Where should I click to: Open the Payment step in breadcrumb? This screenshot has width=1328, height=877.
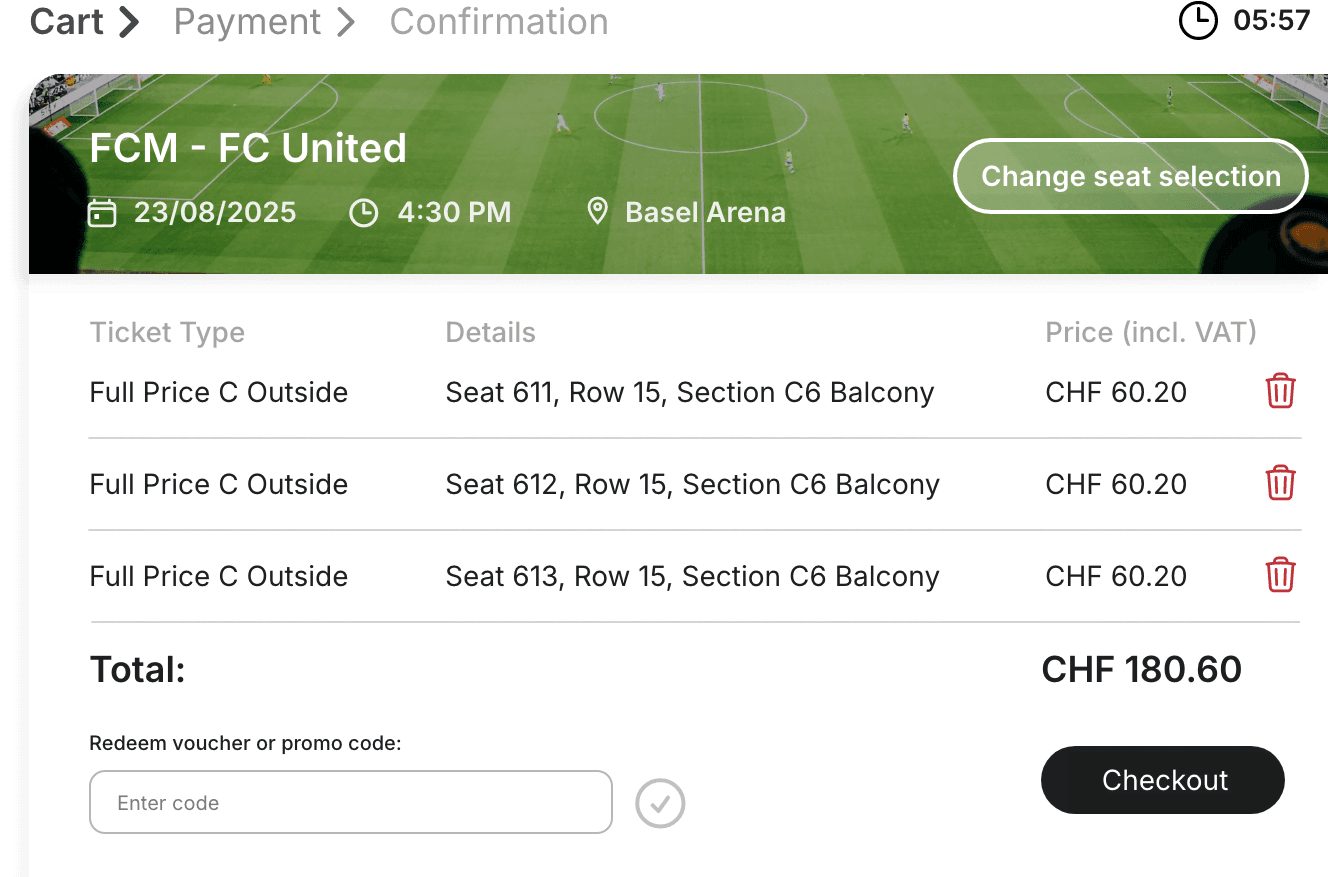click(x=248, y=21)
